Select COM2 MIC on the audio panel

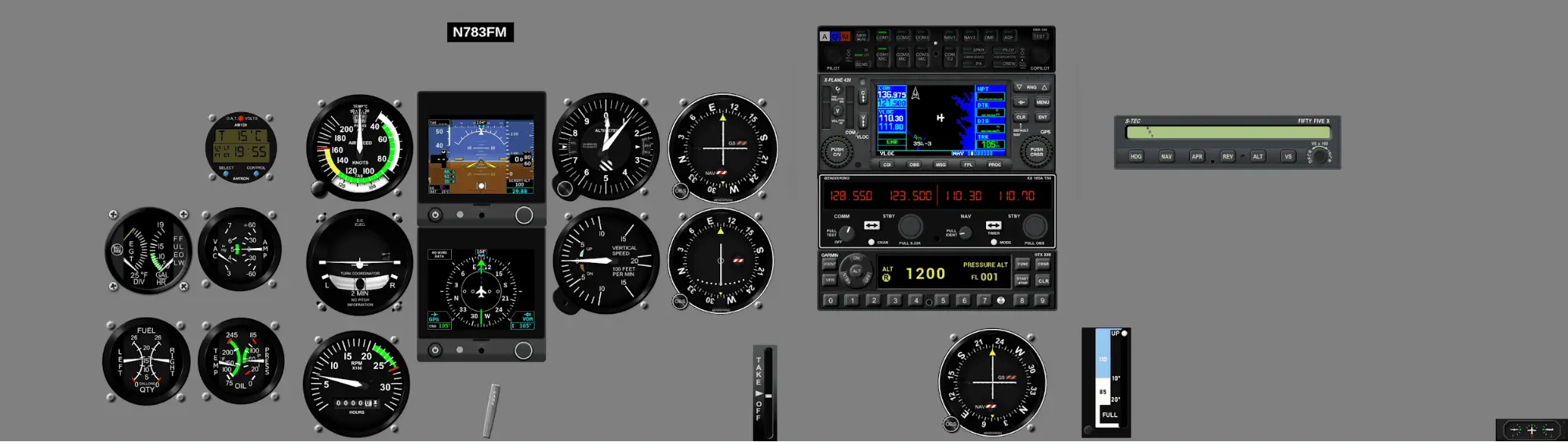(x=903, y=56)
